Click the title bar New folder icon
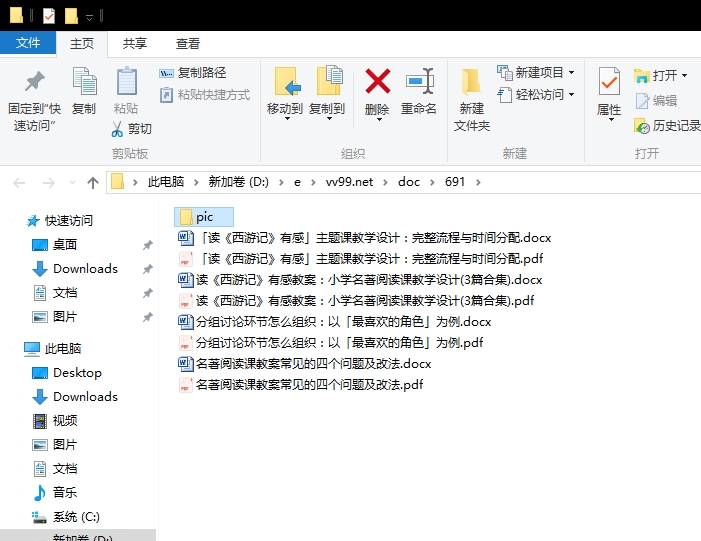 pyautogui.click(x=72, y=16)
